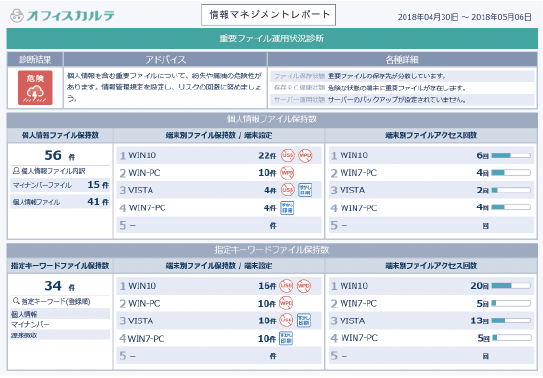Click the magnifier icon beside 指定キーワード(登録順)

click(x=16, y=301)
